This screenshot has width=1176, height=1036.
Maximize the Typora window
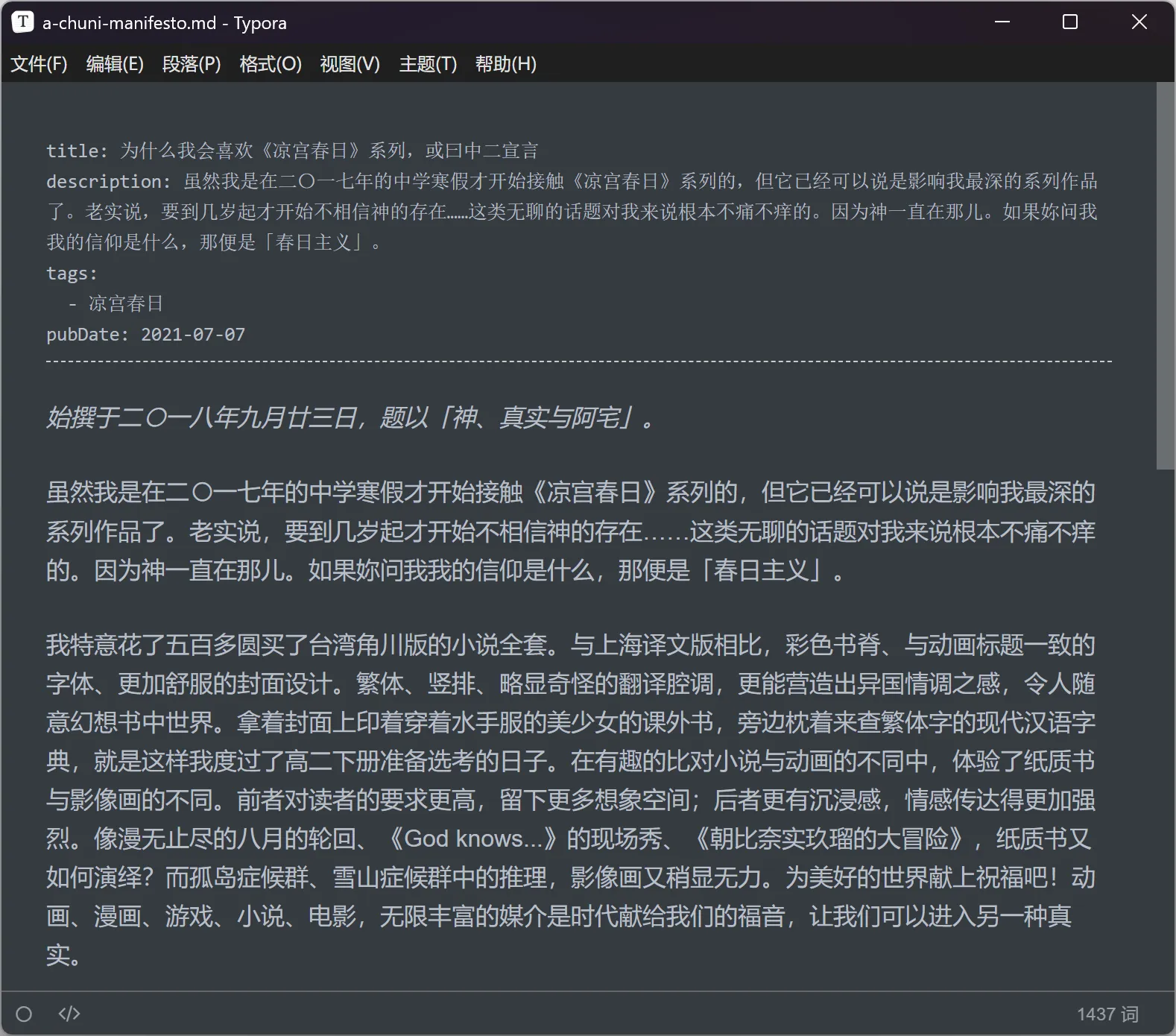(x=1070, y=22)
